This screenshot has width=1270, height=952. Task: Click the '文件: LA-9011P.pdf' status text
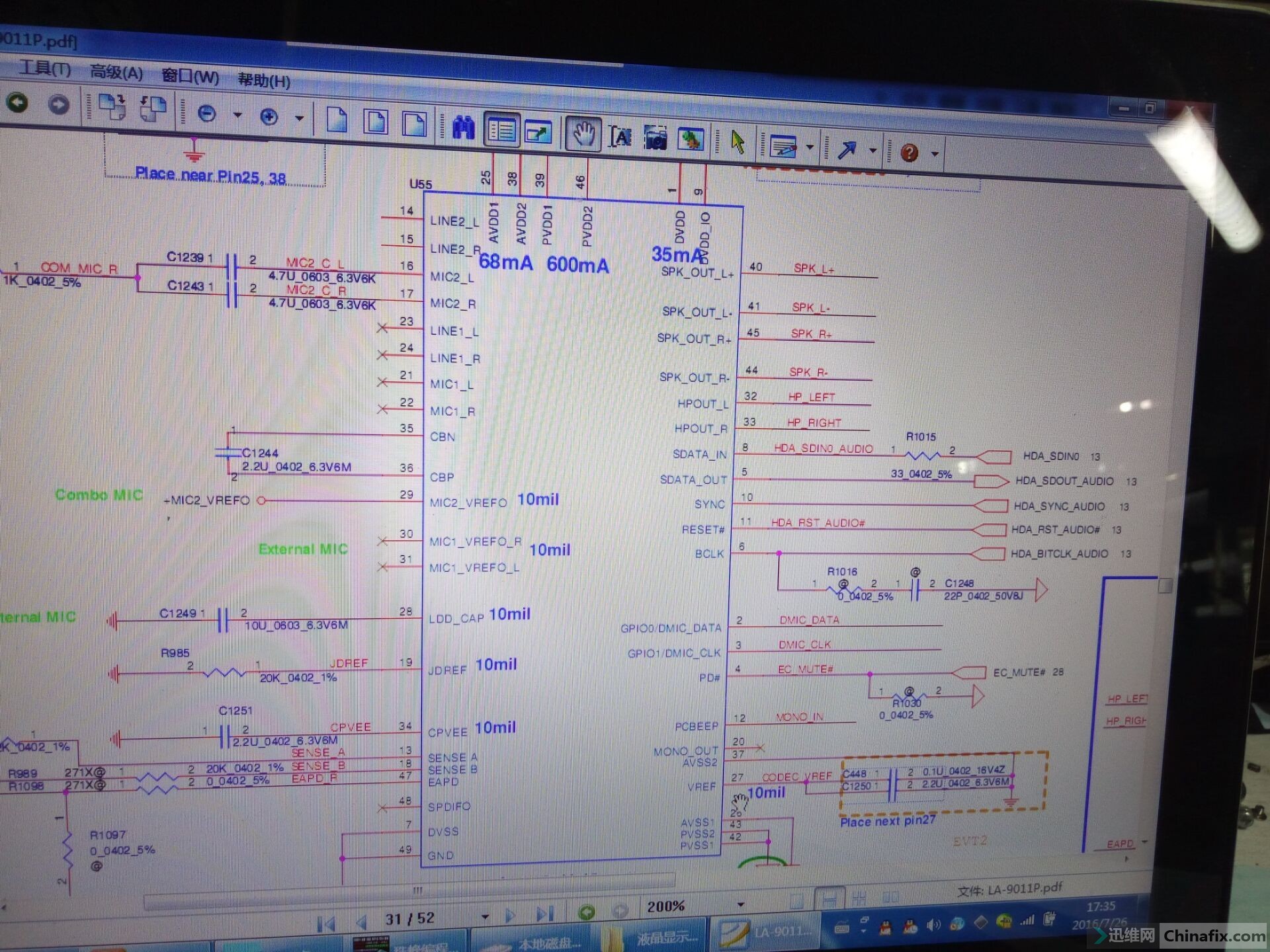tap(1009, 890)
